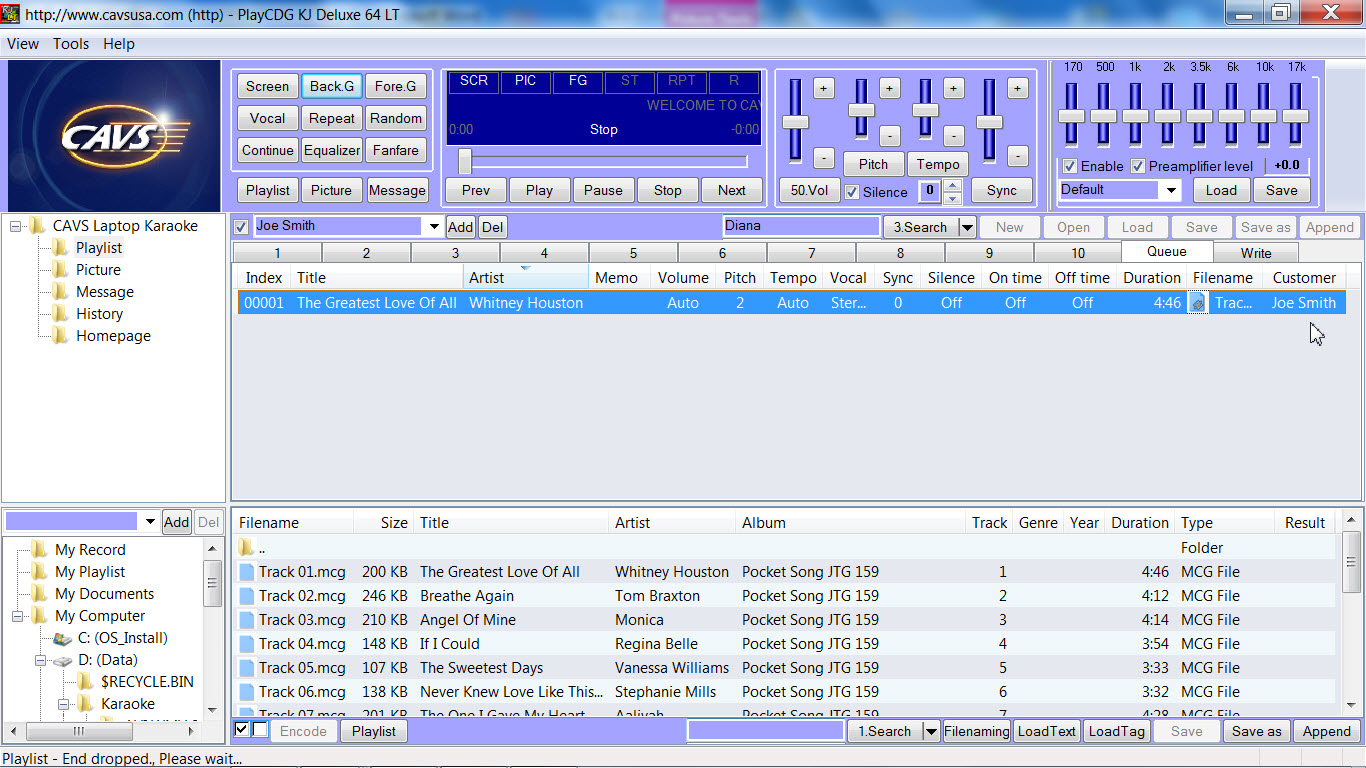
Task: Toggle the Continue playback mode button
Action: point(268,150)
